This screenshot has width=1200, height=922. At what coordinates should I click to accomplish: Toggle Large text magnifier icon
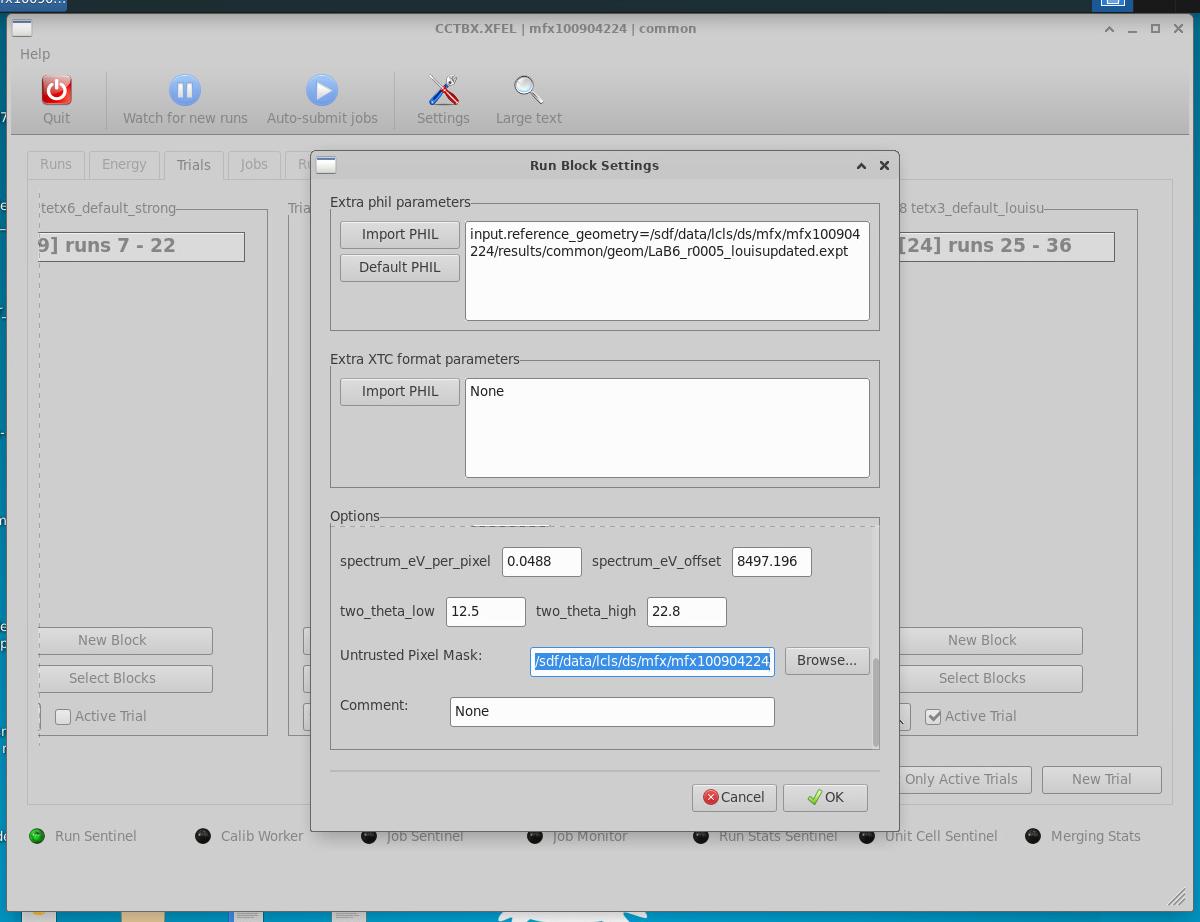pyautogui.click(x=528, y=90)
